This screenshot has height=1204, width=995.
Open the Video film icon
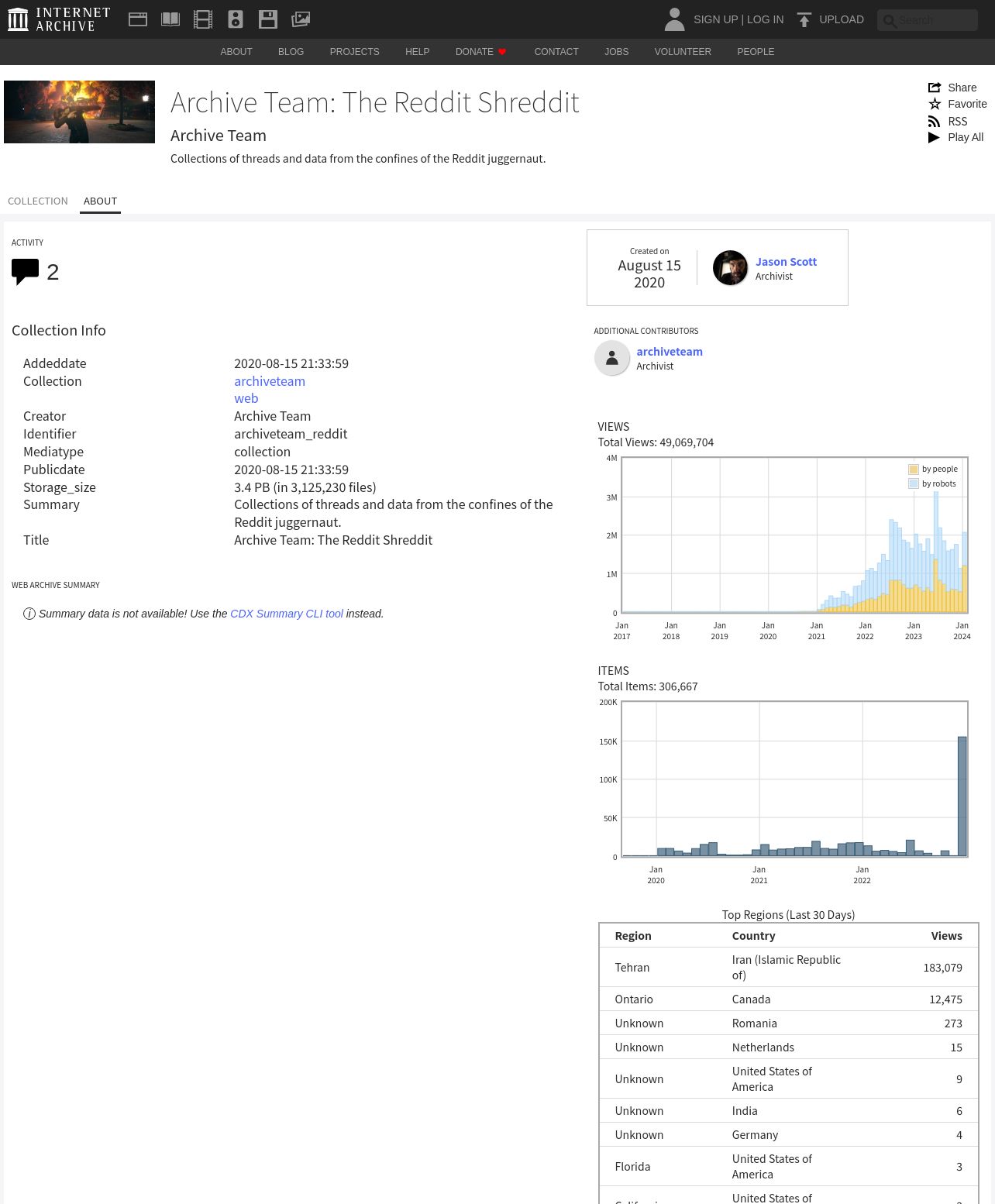(x=203, y=19)
